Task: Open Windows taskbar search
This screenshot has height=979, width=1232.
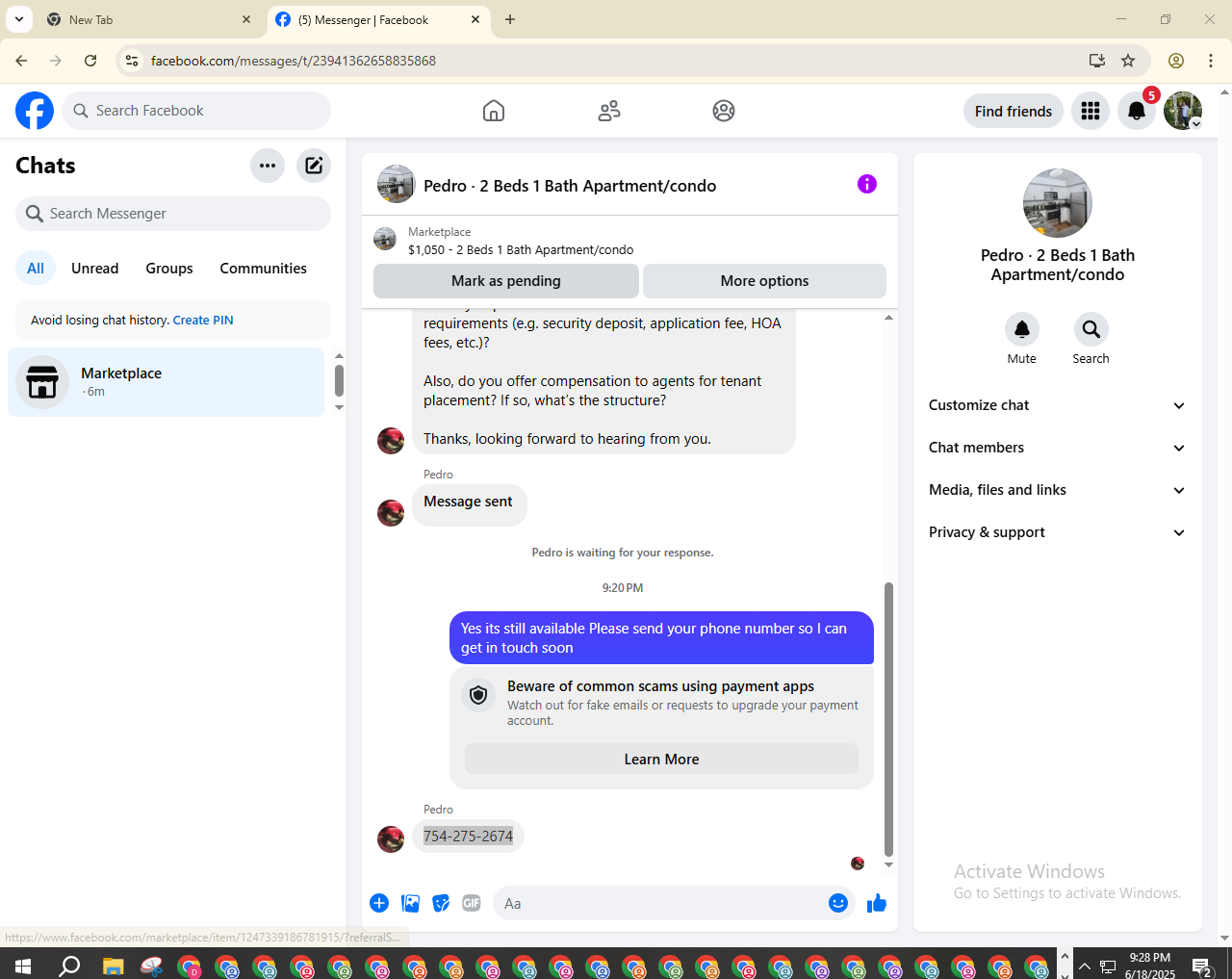Action: [x=69, y=966]
